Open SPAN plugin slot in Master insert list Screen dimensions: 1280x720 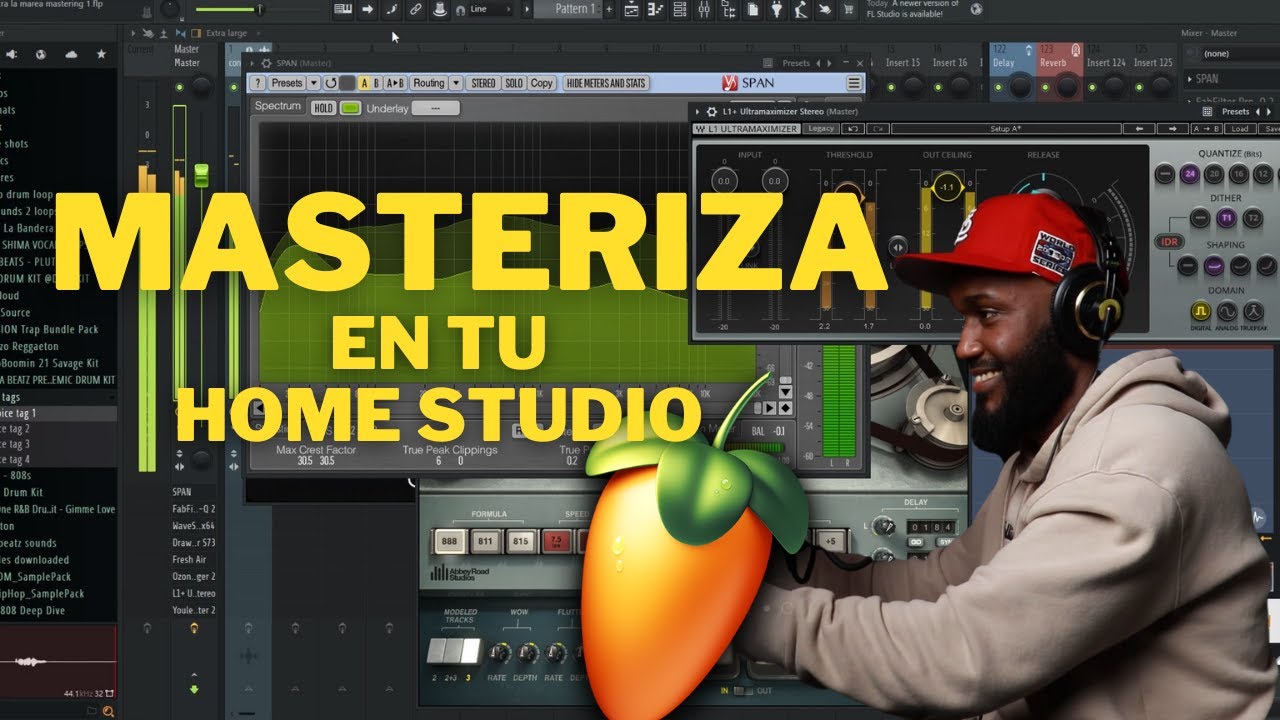(x=195, y=492)
